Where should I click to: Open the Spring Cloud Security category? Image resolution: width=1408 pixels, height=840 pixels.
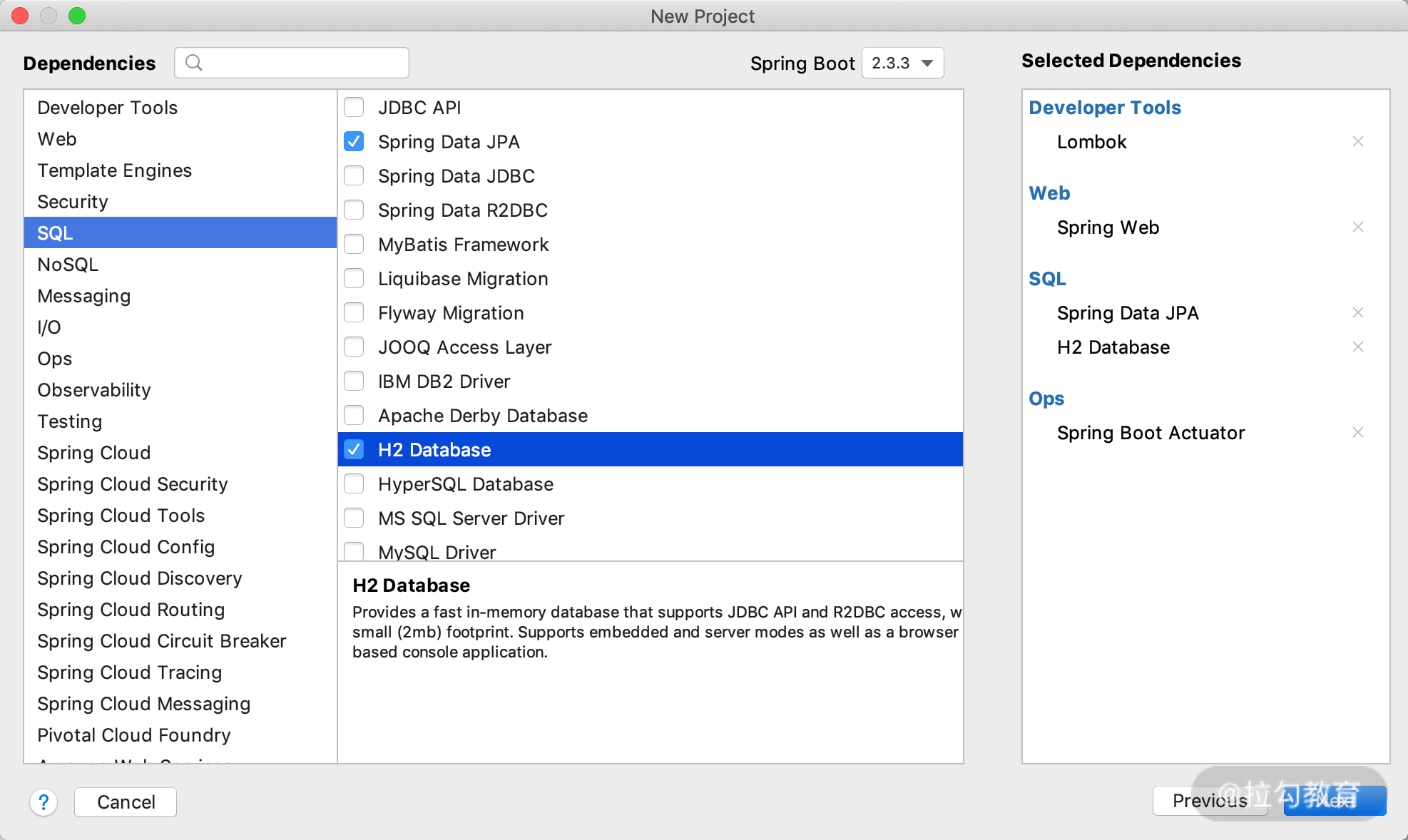click(x=180, y=484)
